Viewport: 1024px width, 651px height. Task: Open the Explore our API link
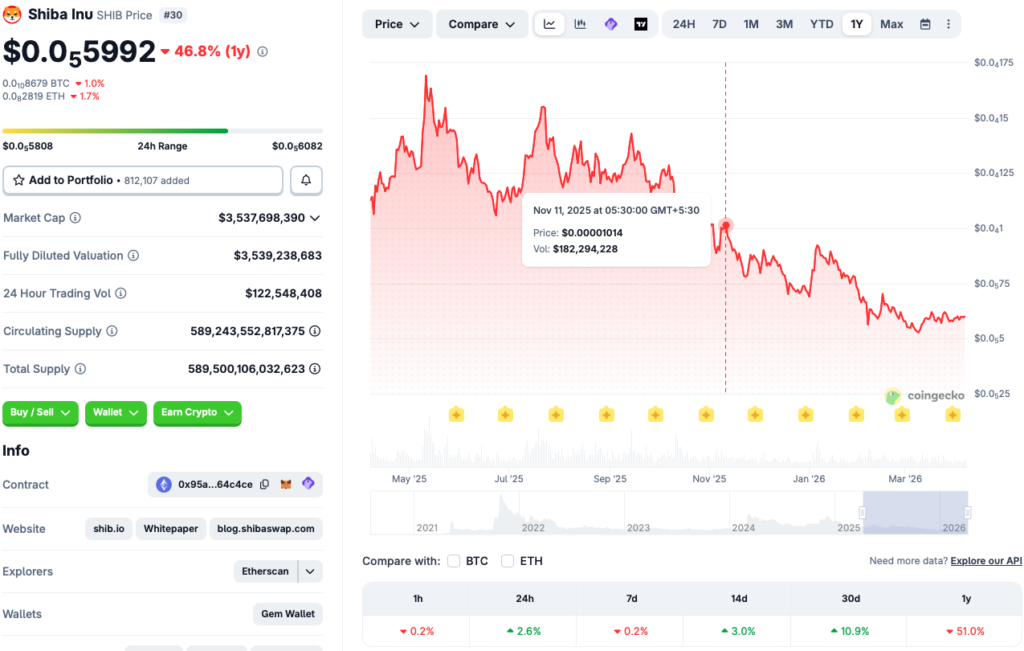(x=986, y=561)
